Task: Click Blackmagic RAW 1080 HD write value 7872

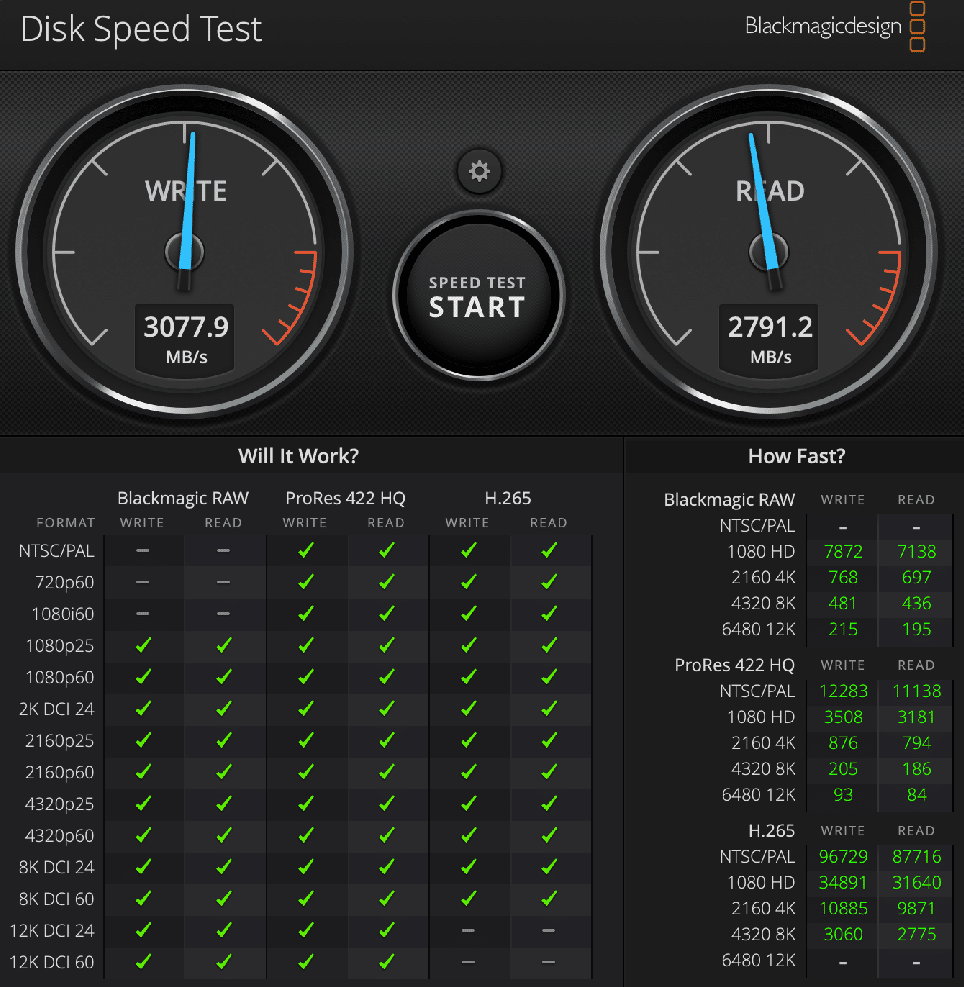Action: pyautogui.click(x=843, y=552)
